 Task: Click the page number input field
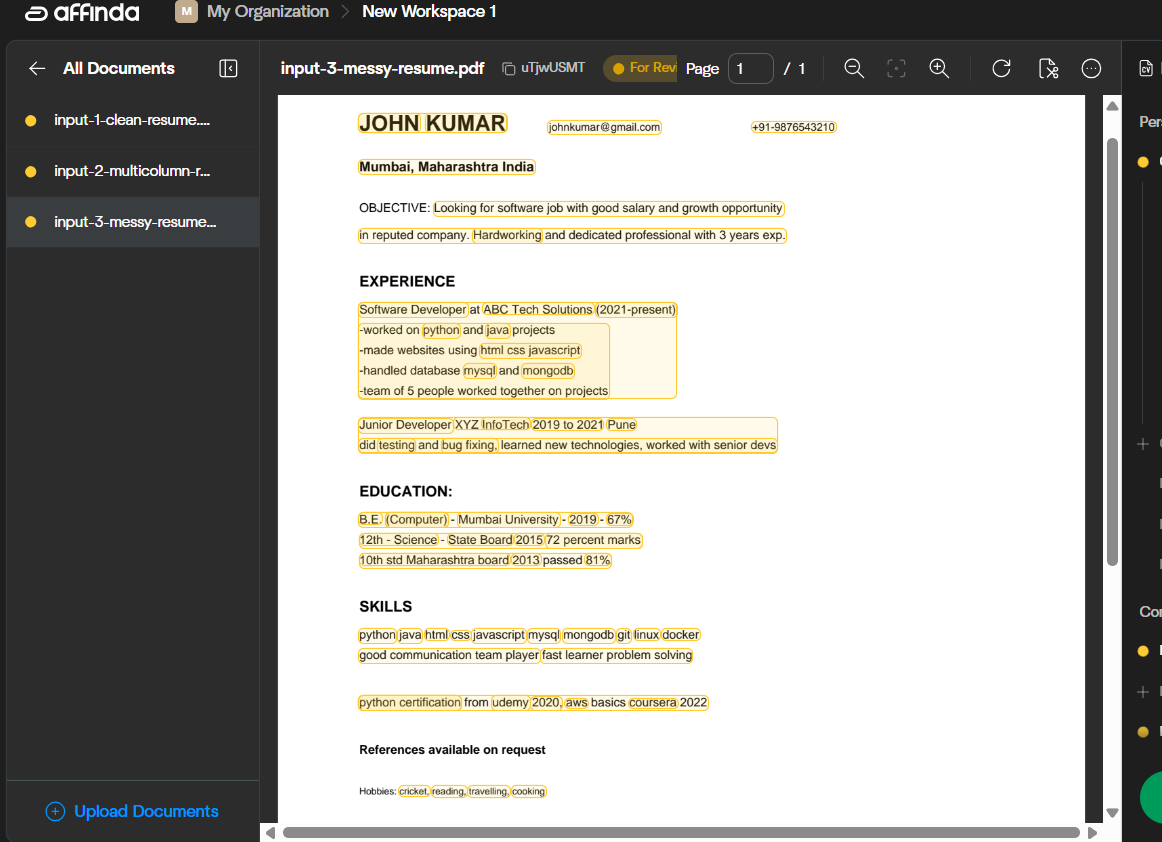pos(751,69)
